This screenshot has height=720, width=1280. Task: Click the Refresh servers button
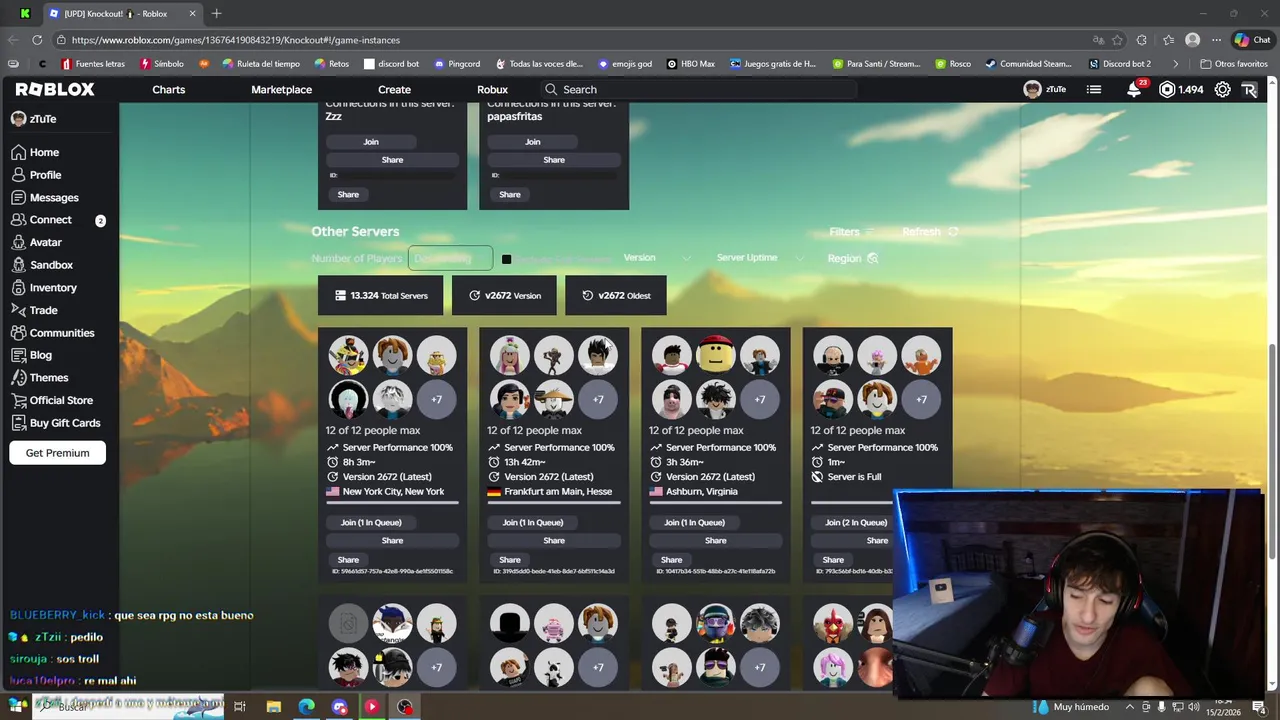[930, 232]
